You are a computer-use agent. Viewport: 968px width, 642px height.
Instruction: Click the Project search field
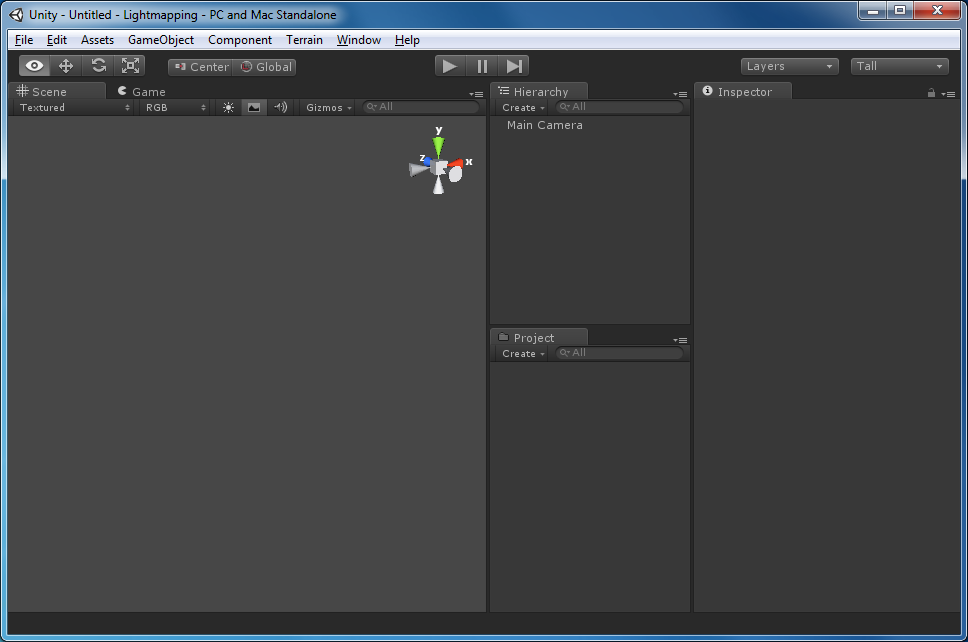pyautogui.click(x=619, y=353)
